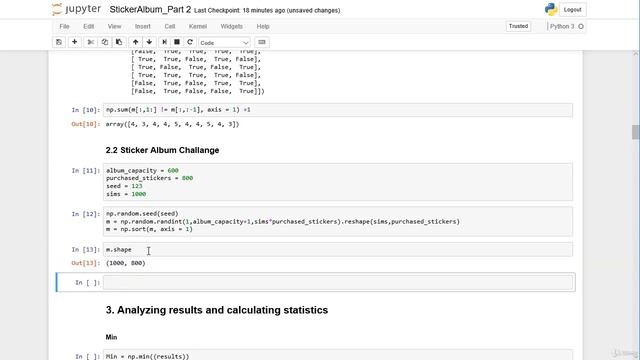Click the m = np.sort(m, axis = 1) line

(149, 229)
